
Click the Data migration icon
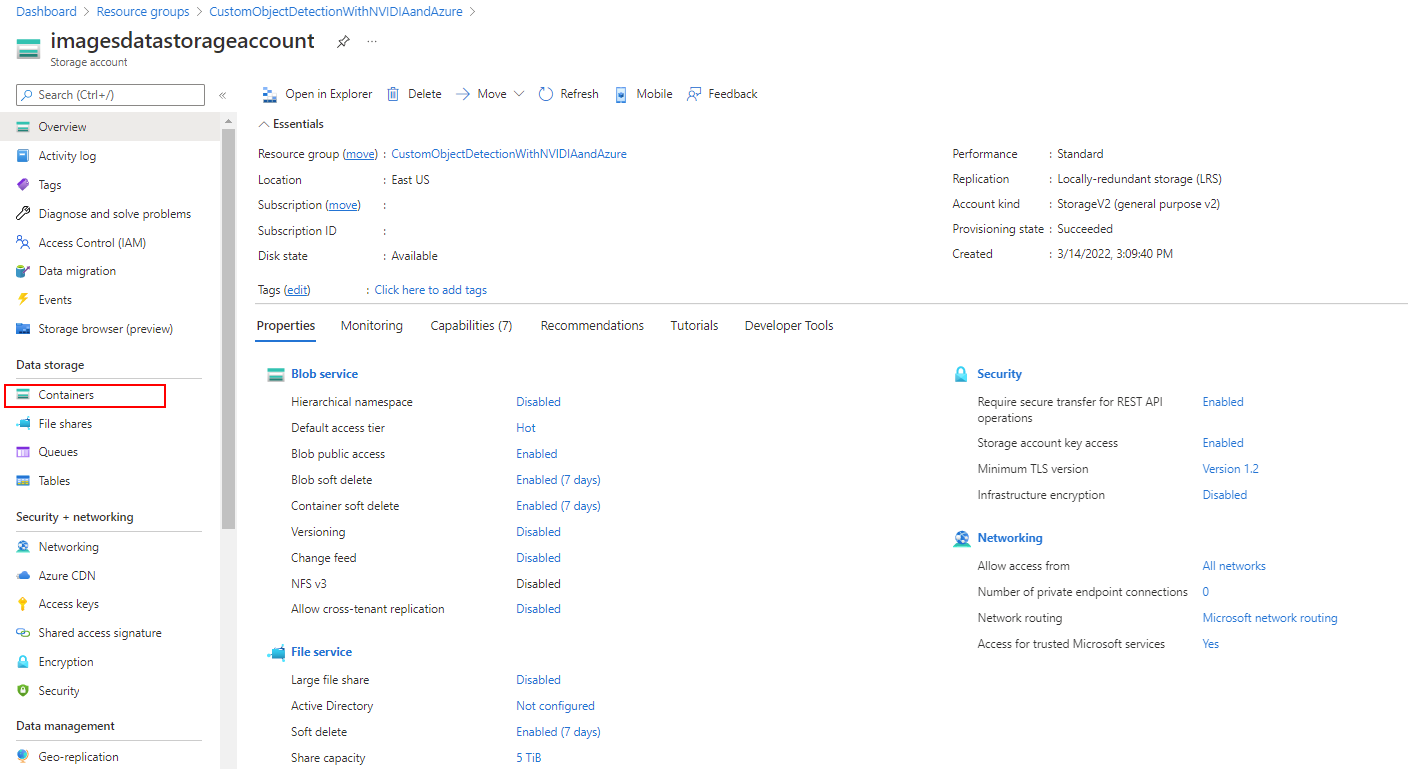pos(23,271)
